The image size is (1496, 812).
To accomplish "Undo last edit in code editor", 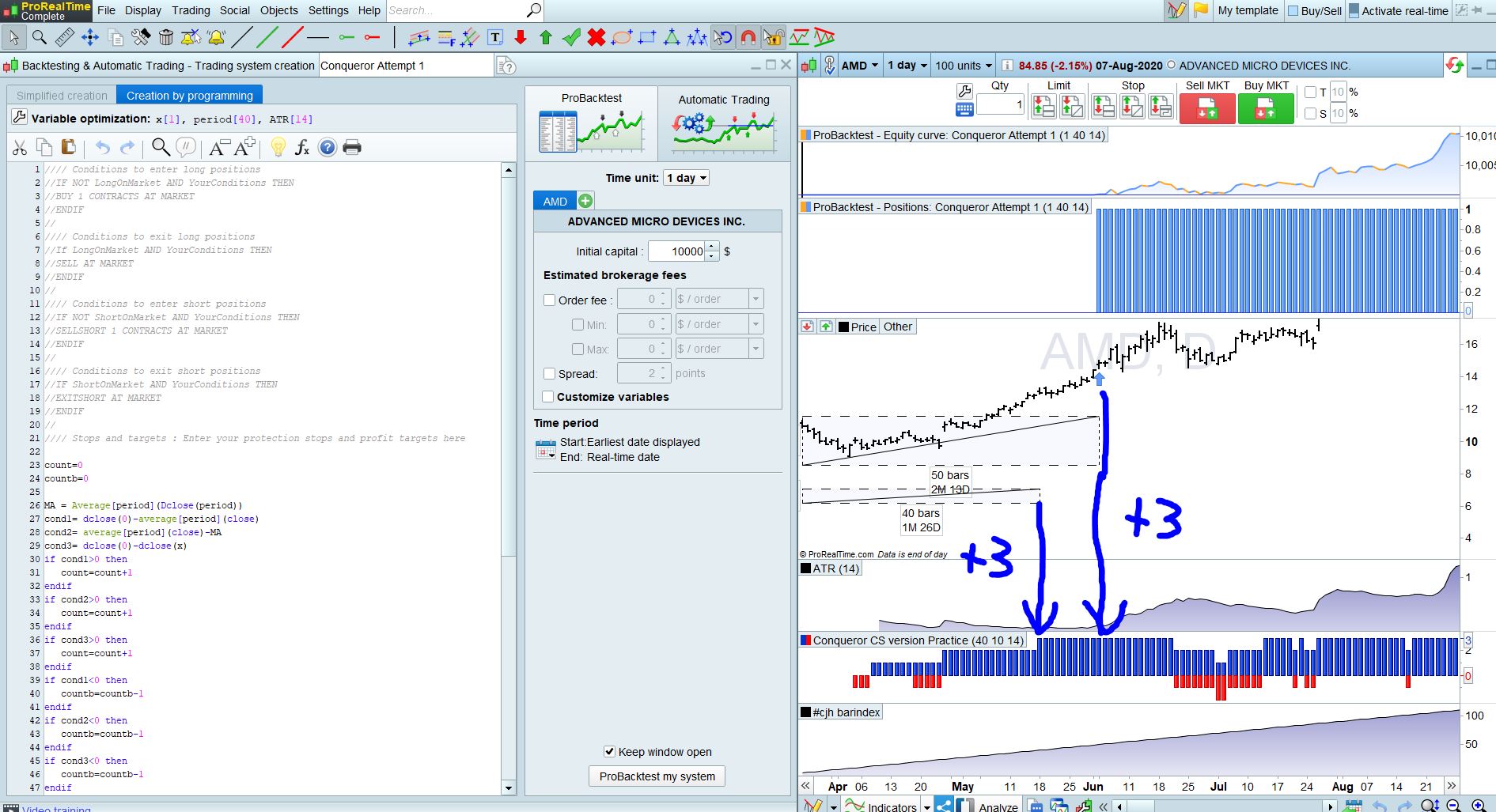I will pyautogui.click(x=103, y=147).
